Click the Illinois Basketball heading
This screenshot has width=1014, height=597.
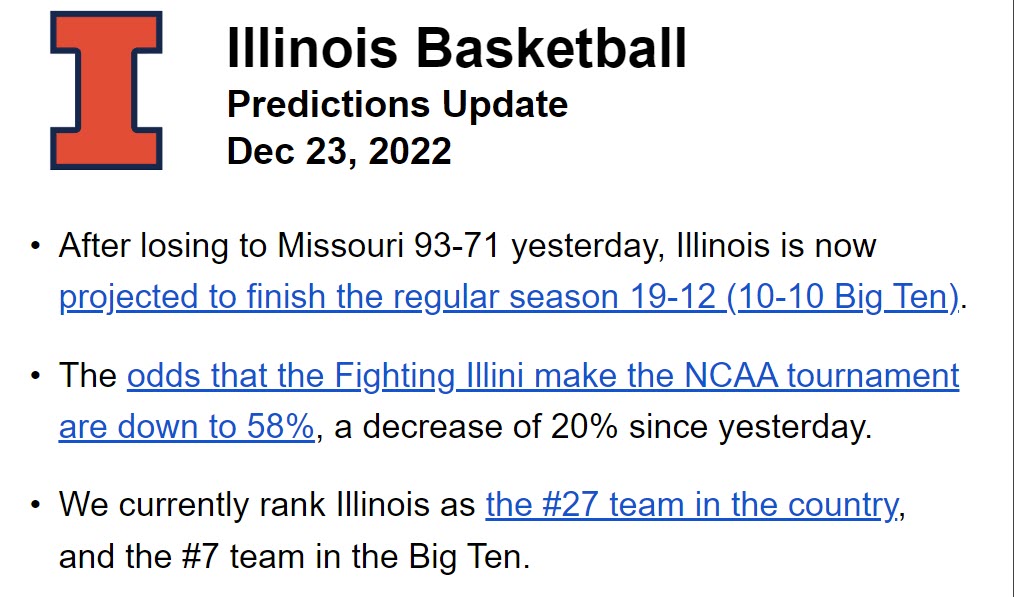457,48
